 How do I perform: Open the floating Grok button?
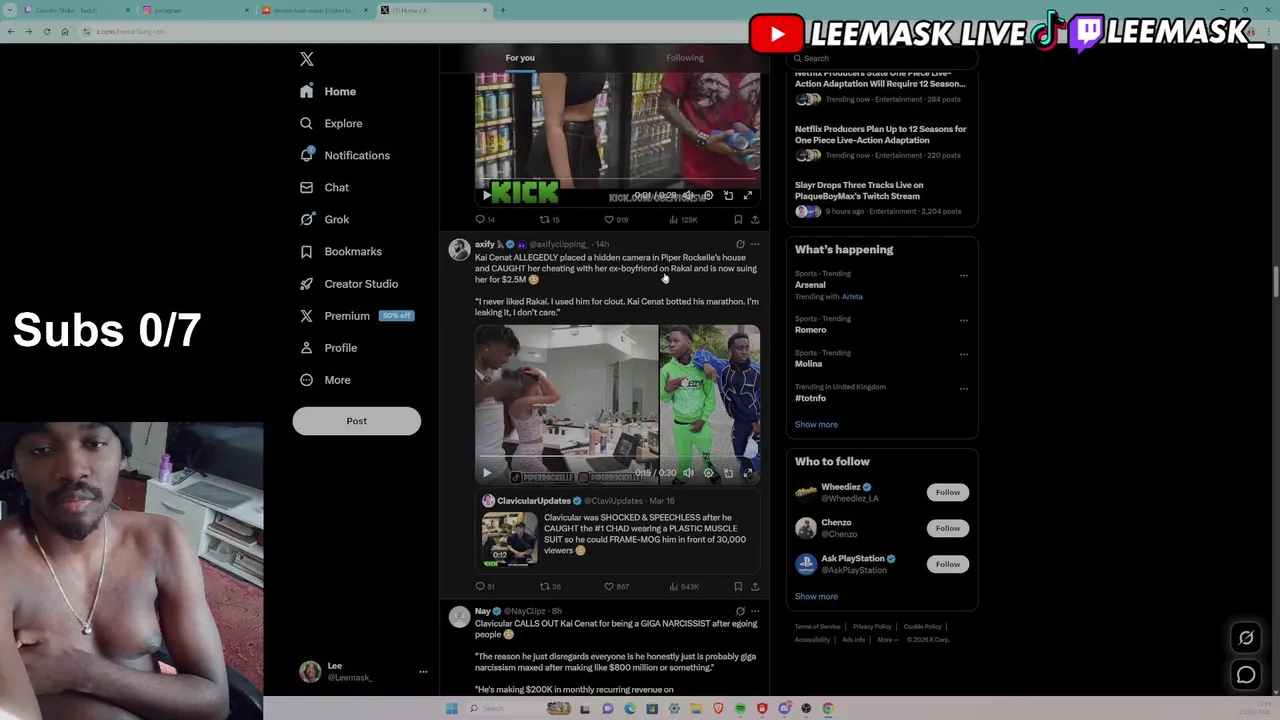(x=1246, y=638)
